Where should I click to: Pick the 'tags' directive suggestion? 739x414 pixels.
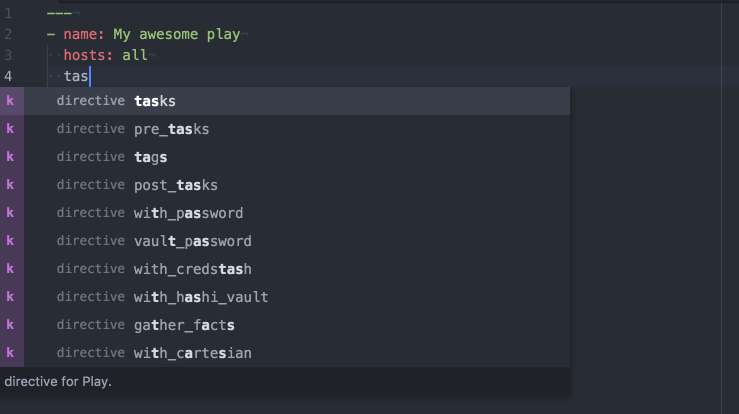click(x=285, y=157)
